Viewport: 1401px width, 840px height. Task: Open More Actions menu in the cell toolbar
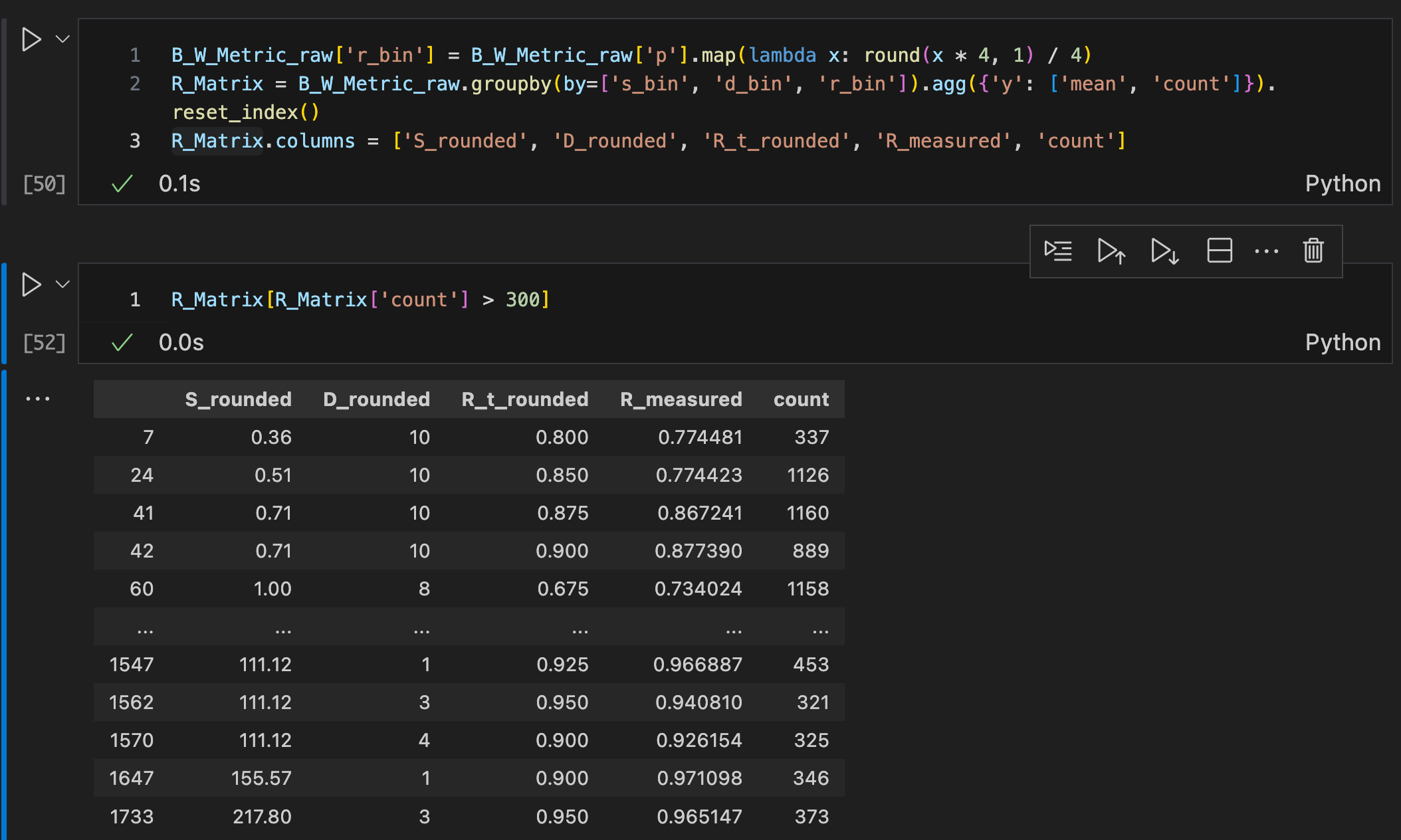click(1266, 251)
